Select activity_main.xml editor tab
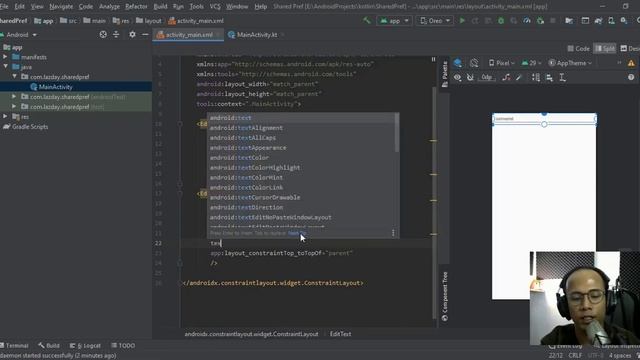640x360 pixels. click(x=188, y=35)
